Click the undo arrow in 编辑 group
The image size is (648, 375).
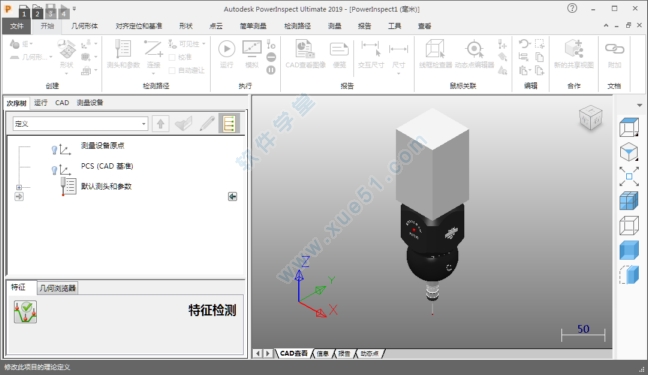pos(524,43)
